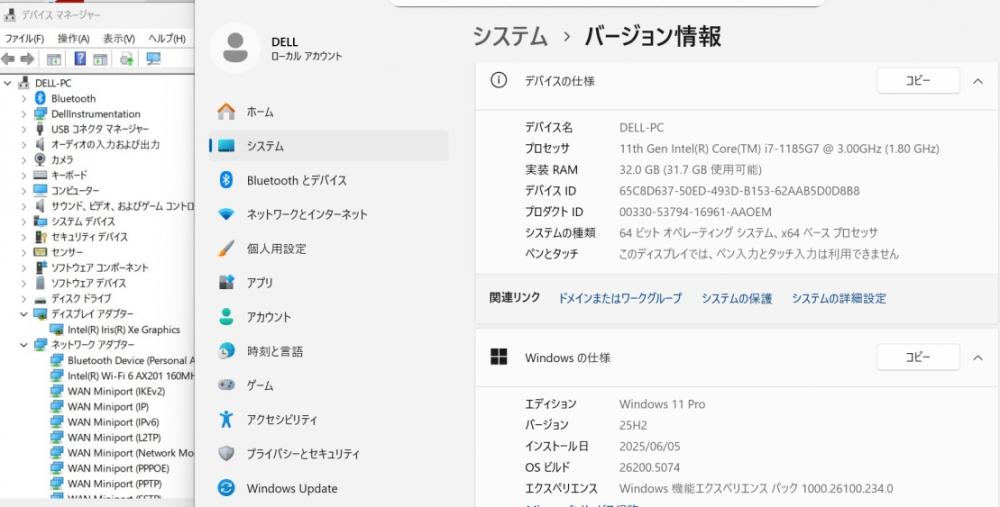The image size is (1000, 507).
Task: Collapse the ネットワーク アダプター tree node
Action: 24,344
